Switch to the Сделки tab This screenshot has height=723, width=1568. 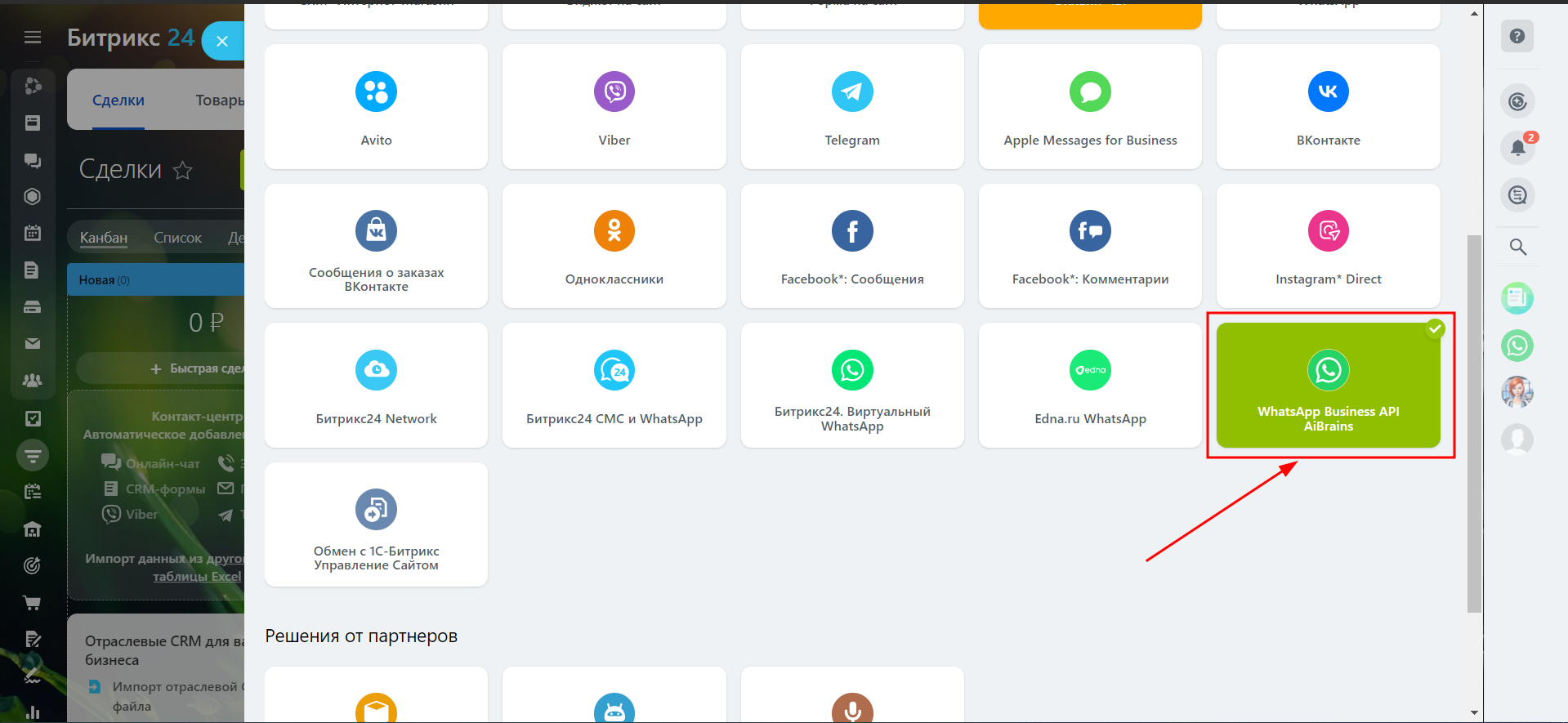tap(118, 100)
